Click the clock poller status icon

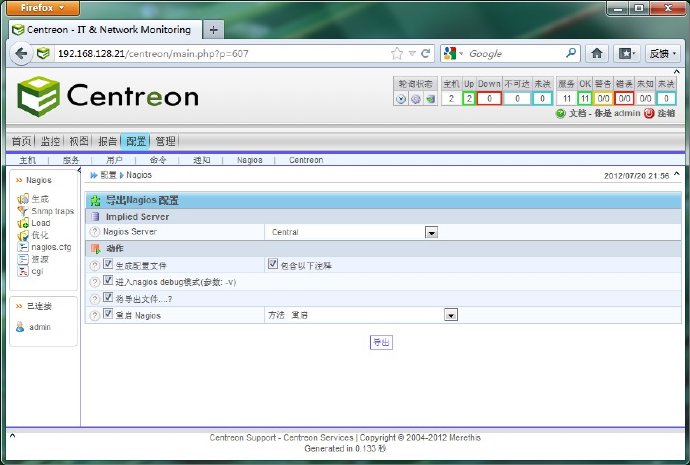coord(401,99)
